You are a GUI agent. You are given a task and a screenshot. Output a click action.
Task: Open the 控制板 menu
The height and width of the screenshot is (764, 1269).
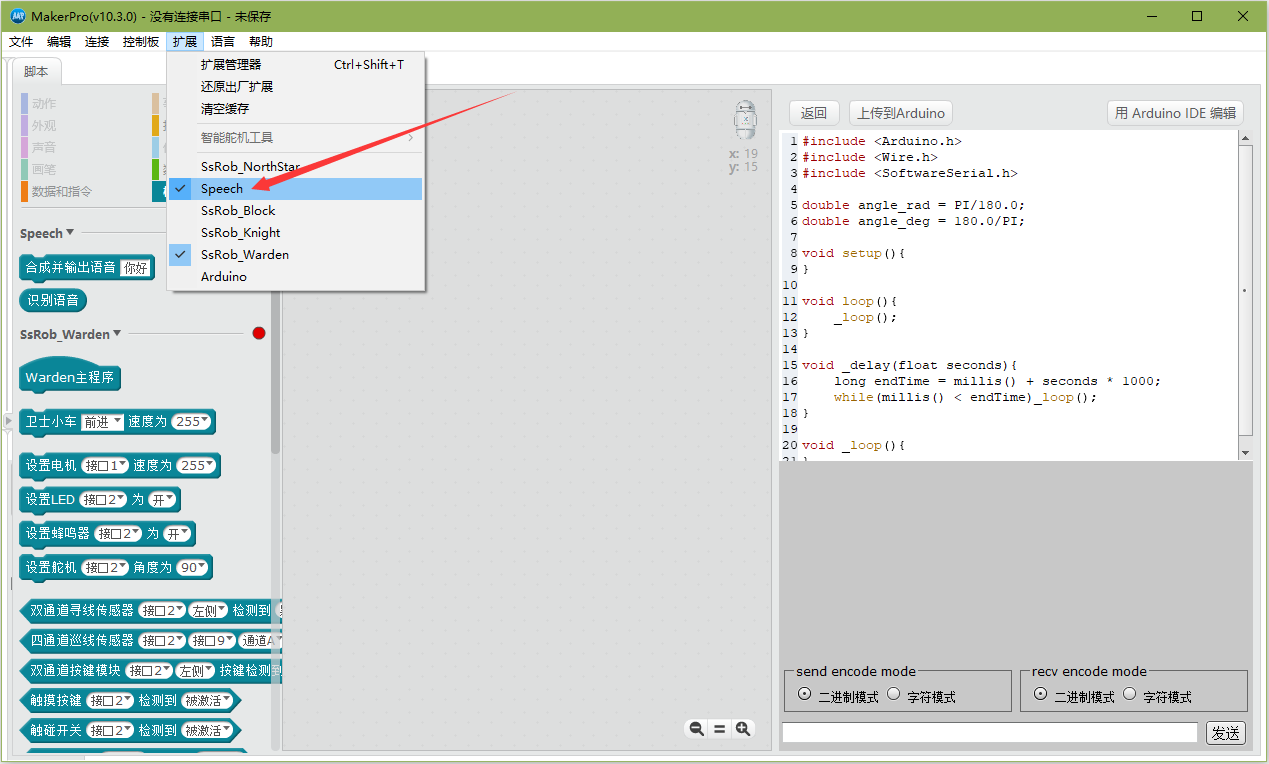coord(141,42)
